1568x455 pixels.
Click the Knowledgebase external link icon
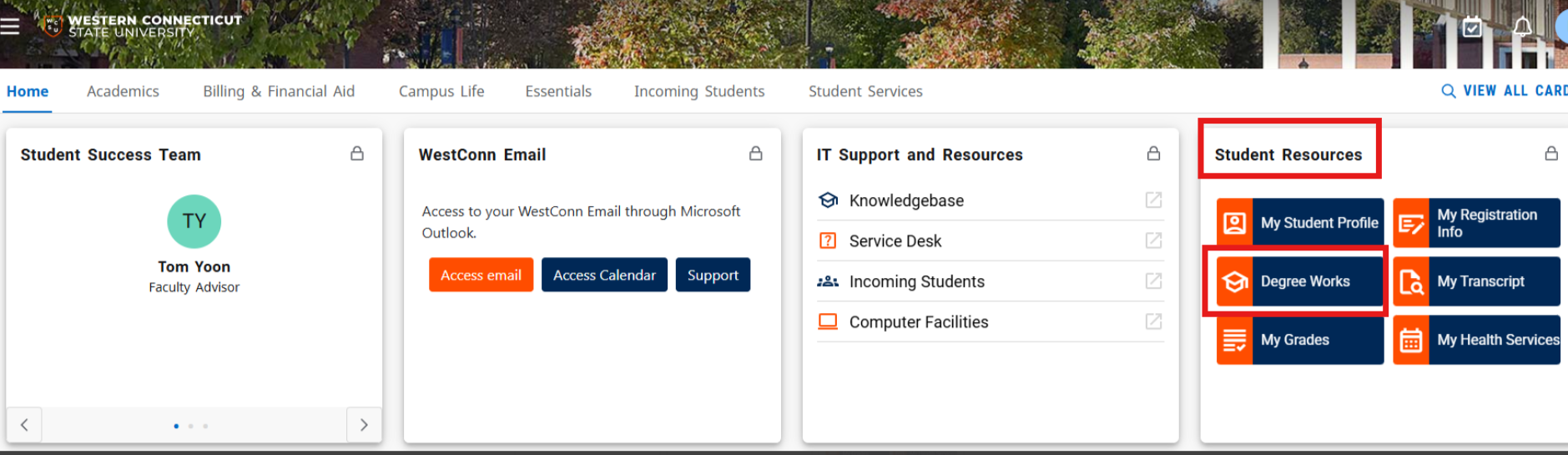[1153, 200]
